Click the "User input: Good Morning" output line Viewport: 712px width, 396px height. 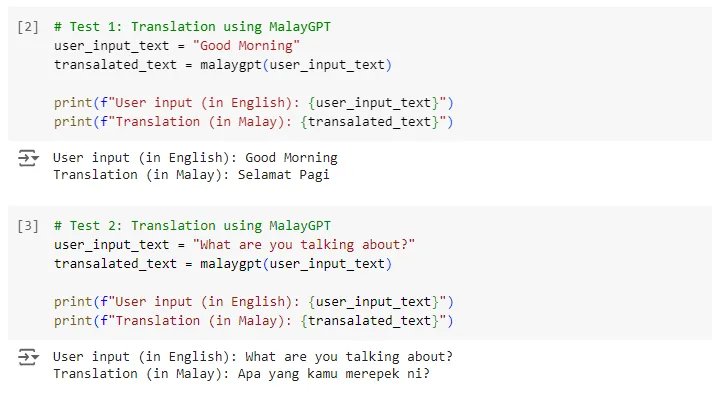click(195, 158)
